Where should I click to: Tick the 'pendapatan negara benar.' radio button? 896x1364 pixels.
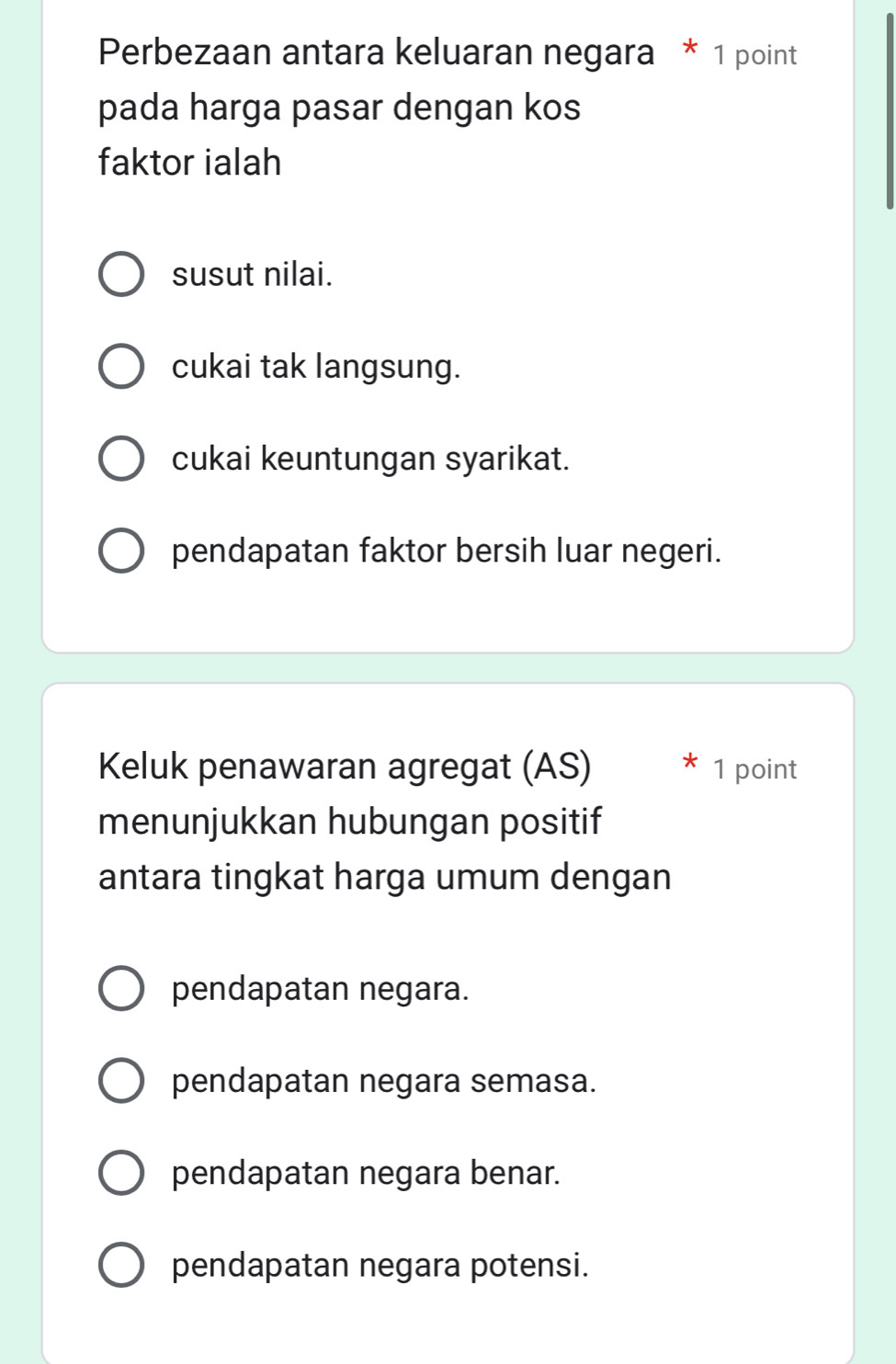point(120,1173)
